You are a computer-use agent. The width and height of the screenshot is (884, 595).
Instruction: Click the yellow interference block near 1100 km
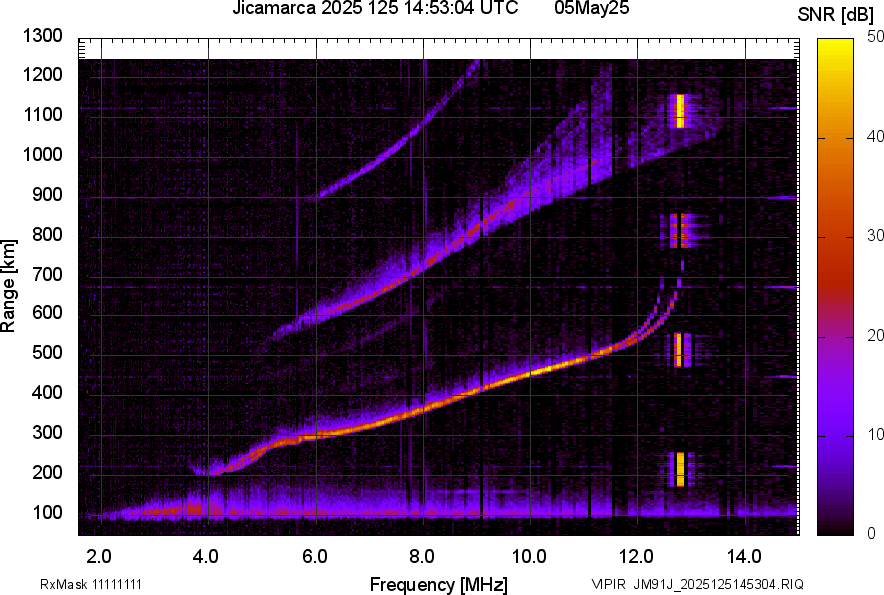680,111
